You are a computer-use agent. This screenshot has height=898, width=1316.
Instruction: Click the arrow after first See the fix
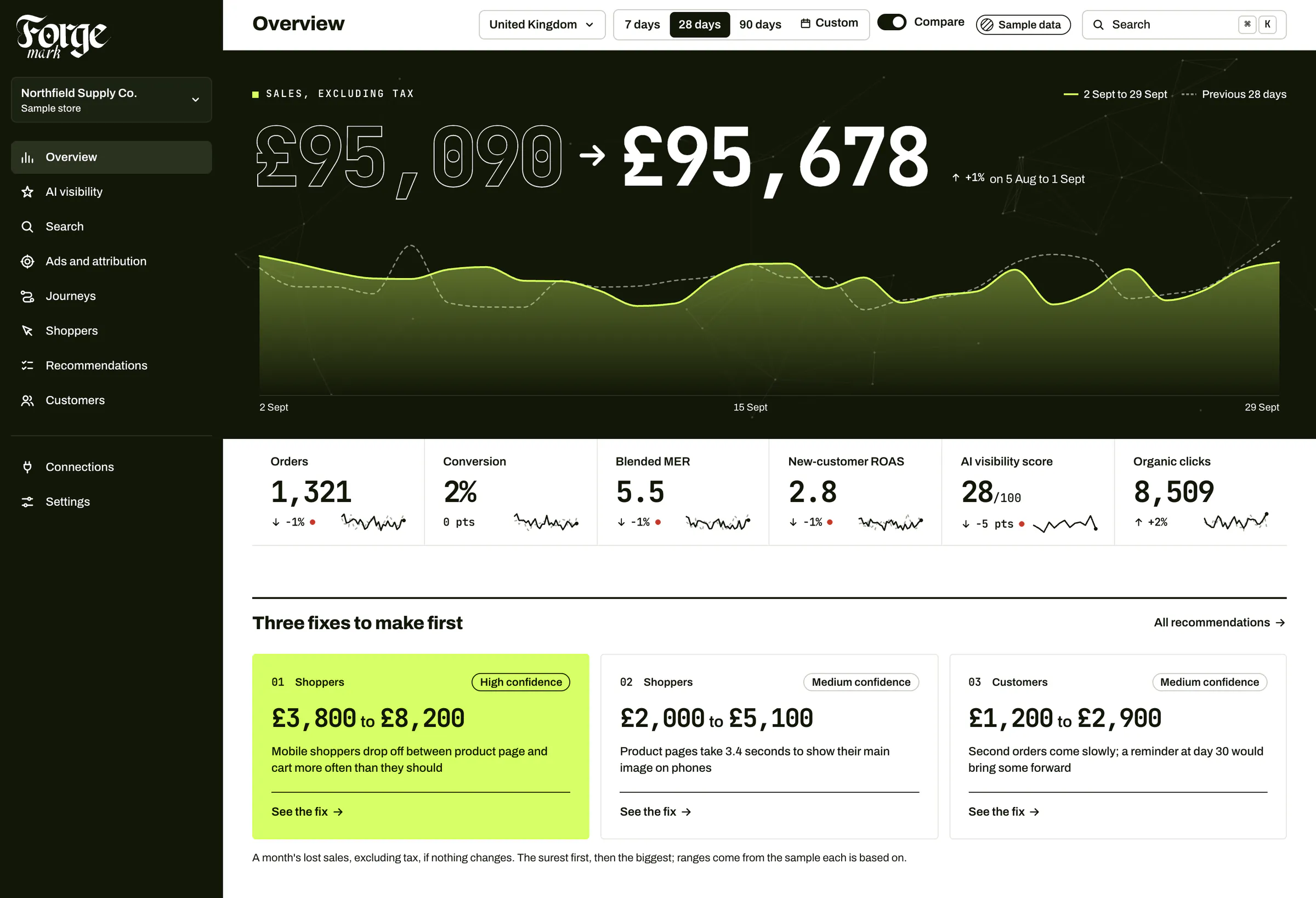[x=338, y=812]
